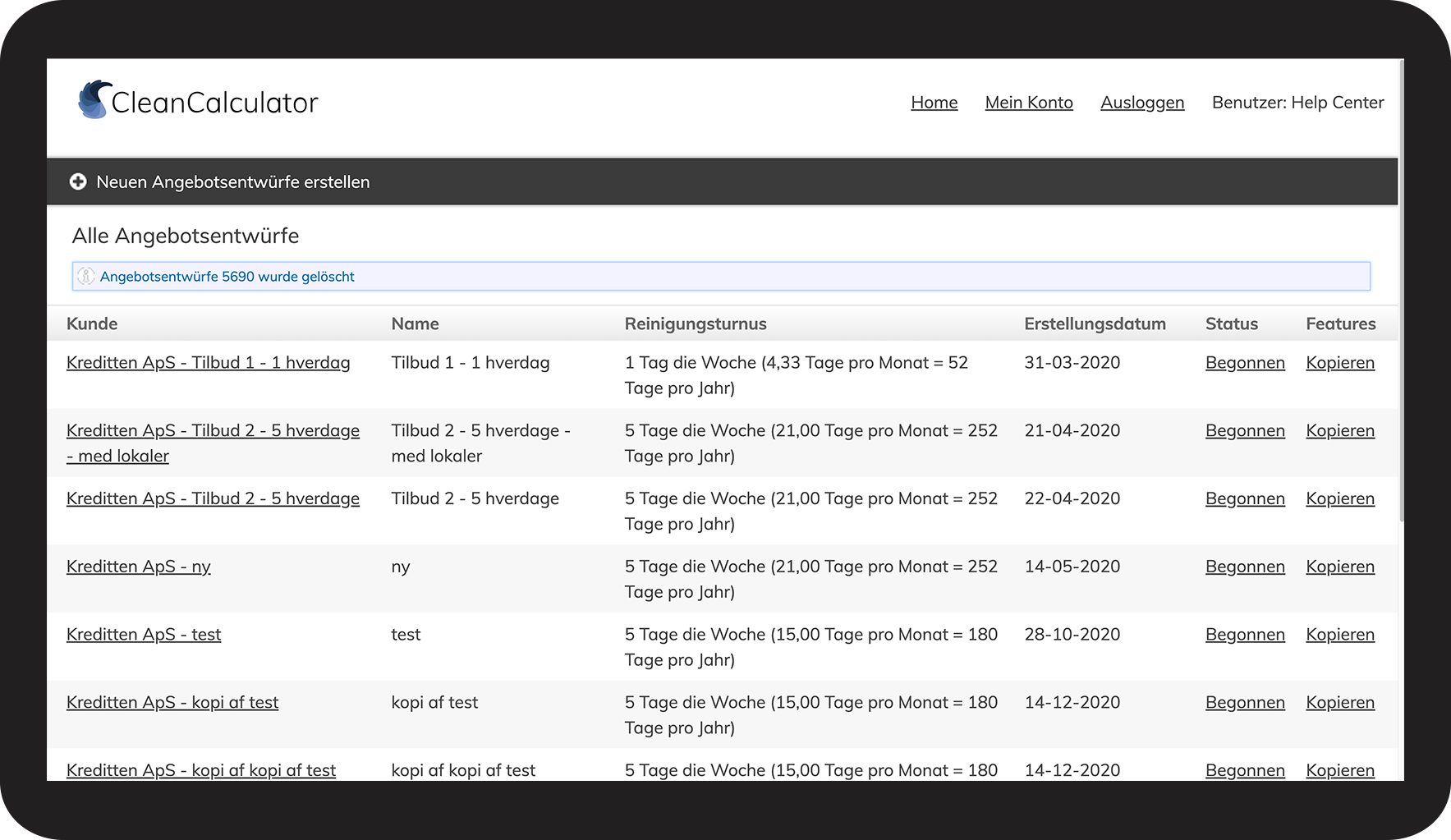Open the Home menu link
The height and width of the screenshot is (840, 1451).
coord(934,103)
